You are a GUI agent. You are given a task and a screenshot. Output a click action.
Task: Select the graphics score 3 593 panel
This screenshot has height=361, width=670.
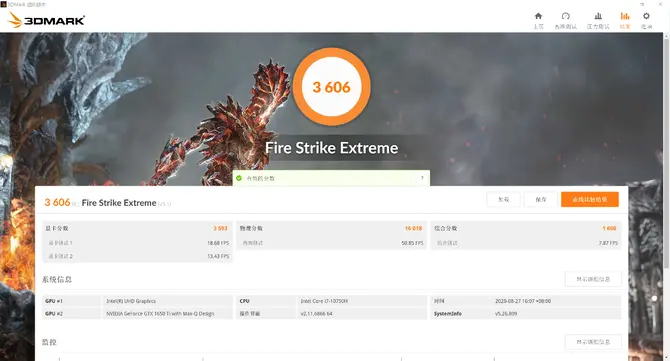137,242
